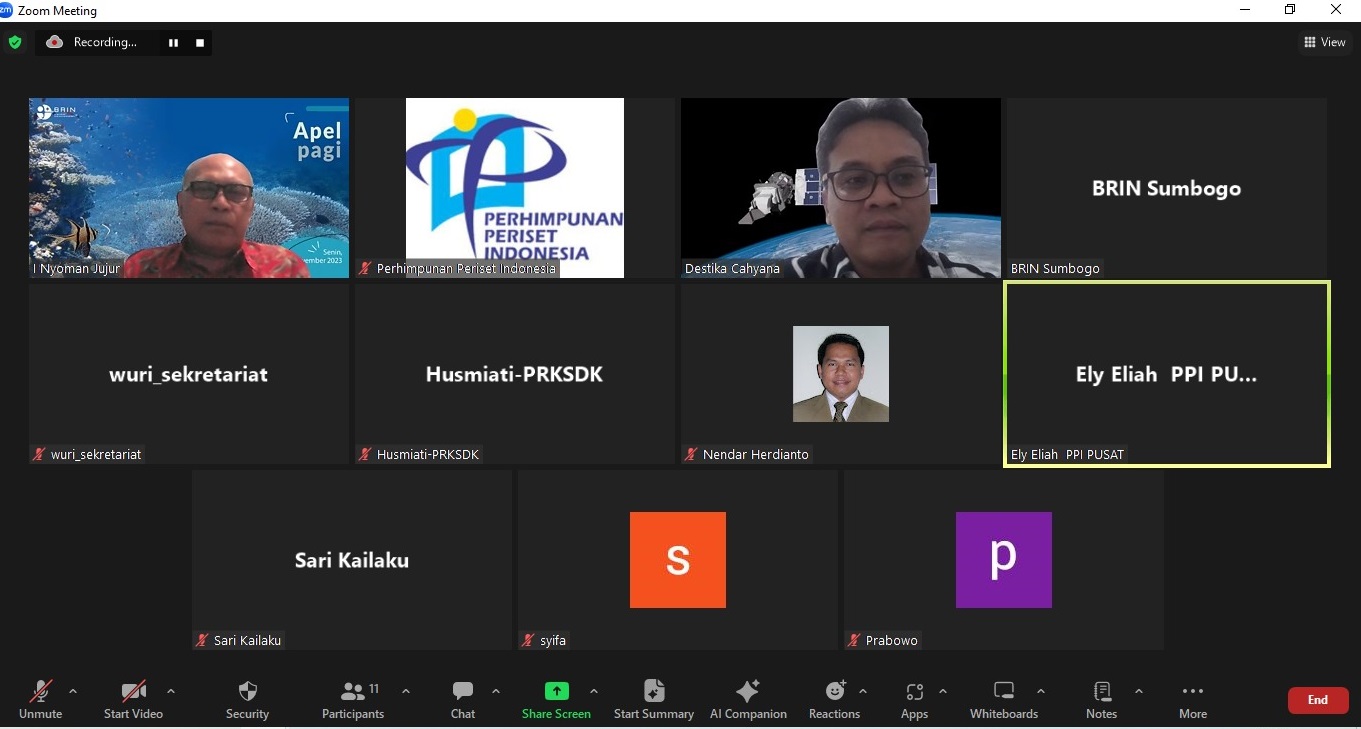1361x729 pixels.
Task: Expand chat options arrow beside Chat
Action: [x=496, y=691]
